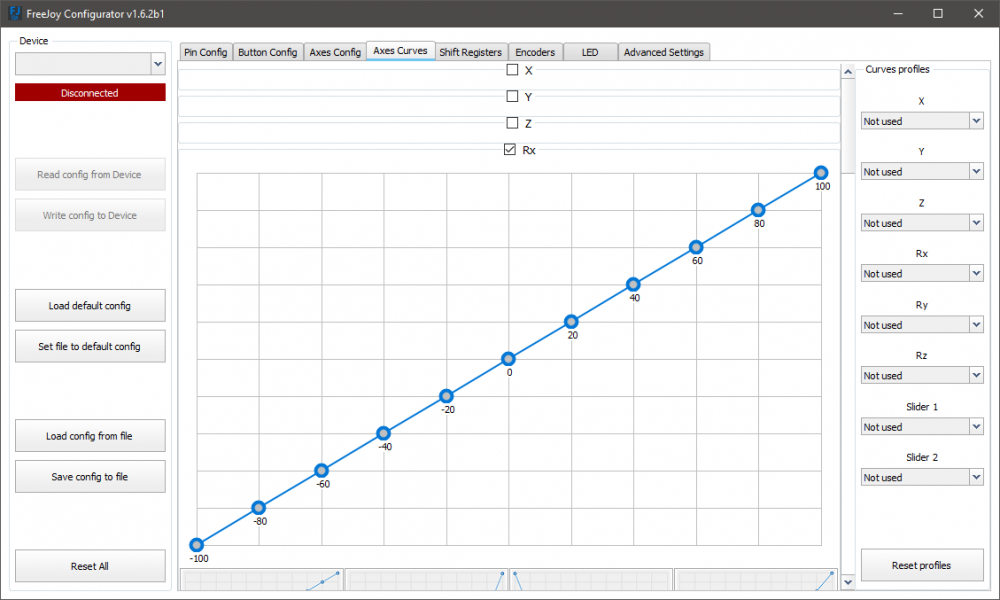The width and height of the screenshot is (1000, 600).
Task: Maximize the FreeJoy Configurator window
Action: pos(938,13)
